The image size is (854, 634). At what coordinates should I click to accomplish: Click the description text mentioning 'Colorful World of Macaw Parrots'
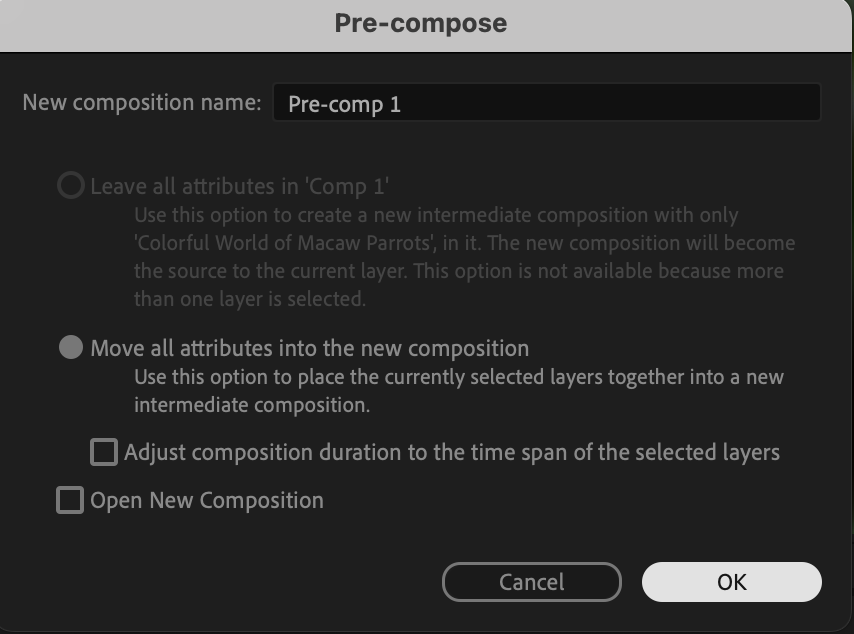click(x=465, y=243)
